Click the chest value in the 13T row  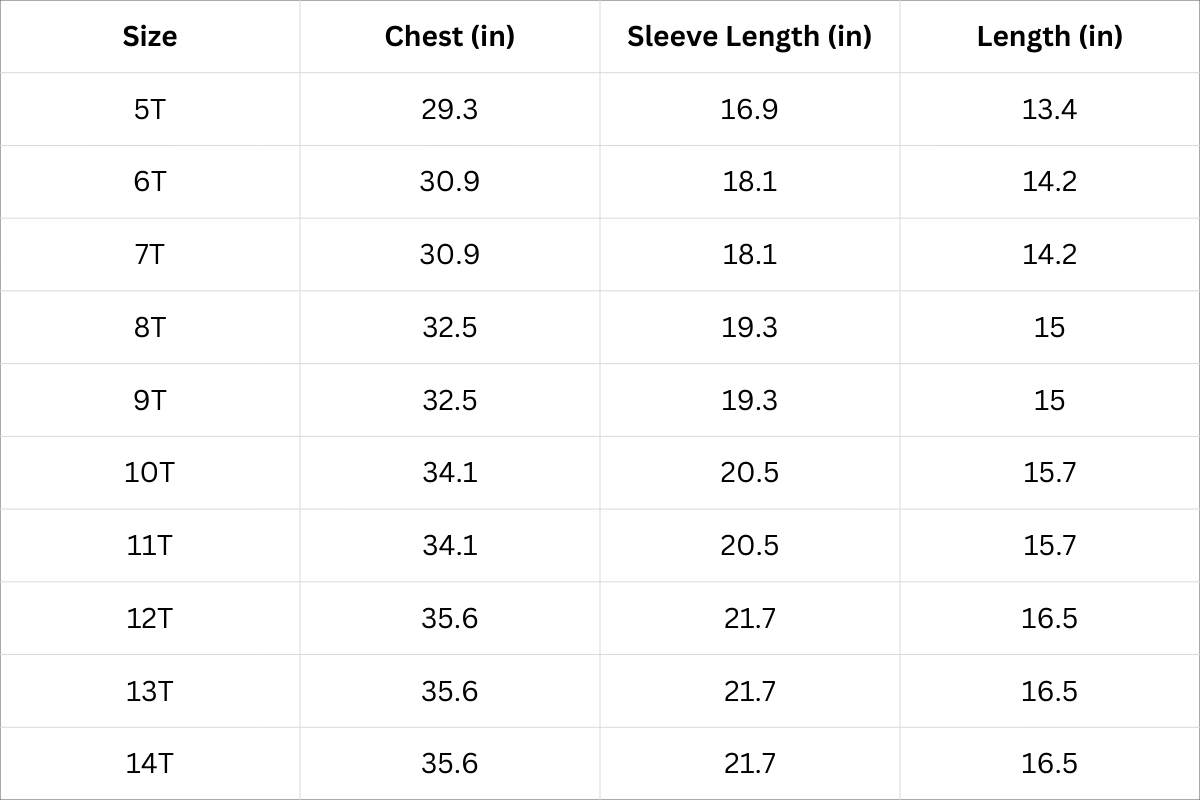pos(449,691)
